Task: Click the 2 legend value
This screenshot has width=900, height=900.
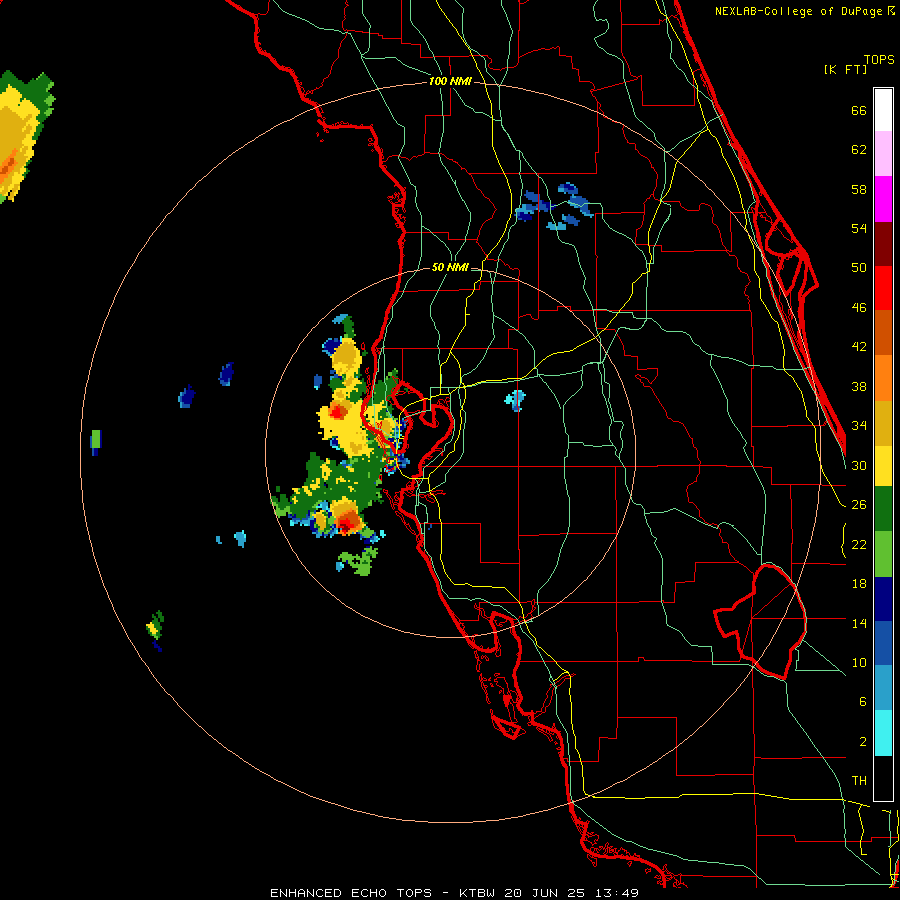Action: pos(862,742)
